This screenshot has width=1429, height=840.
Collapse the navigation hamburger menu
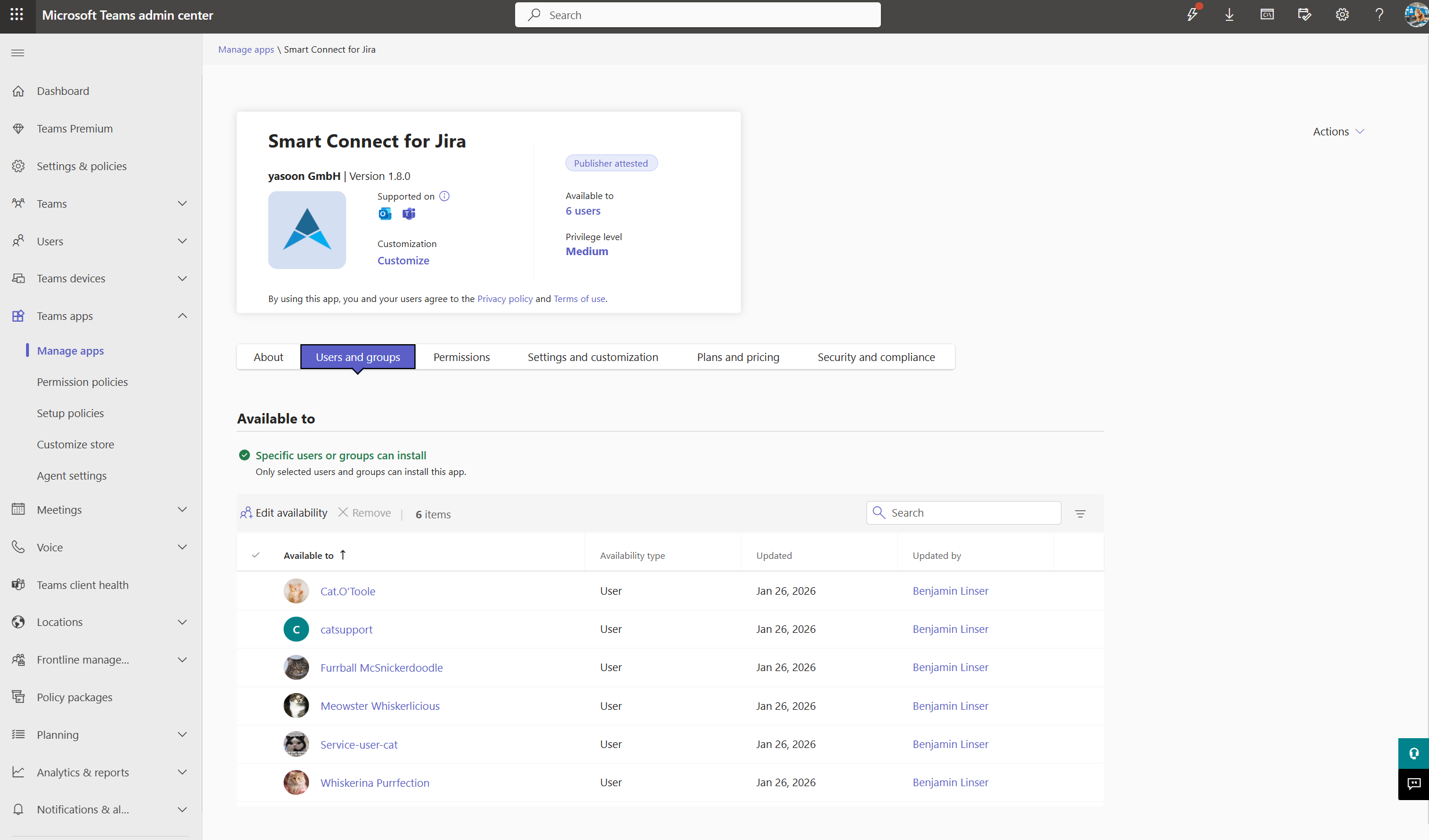[18, 53]
